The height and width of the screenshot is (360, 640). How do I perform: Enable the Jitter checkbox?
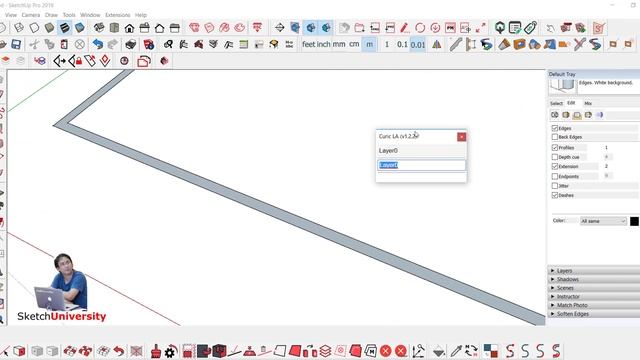coord(554,186)
